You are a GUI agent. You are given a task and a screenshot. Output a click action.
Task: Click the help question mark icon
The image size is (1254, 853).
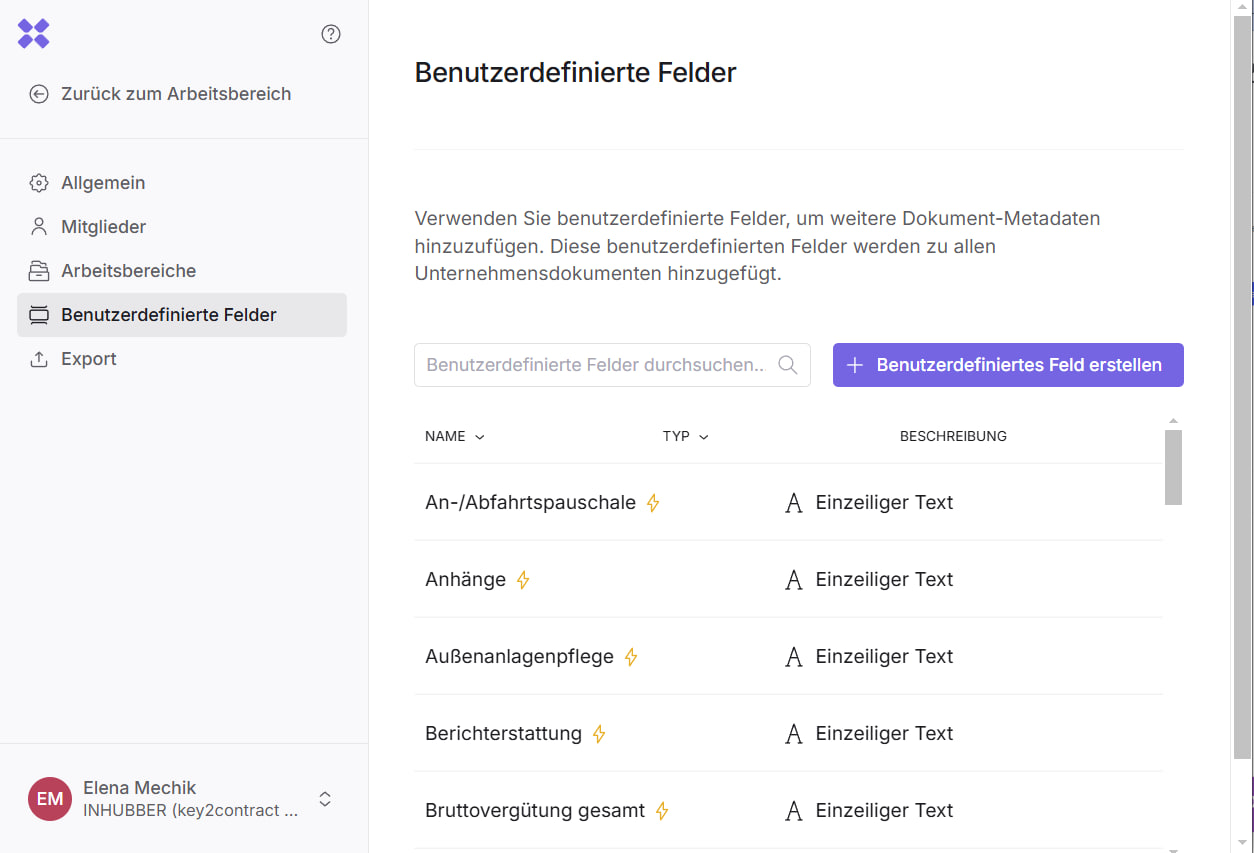click(331, 34)
